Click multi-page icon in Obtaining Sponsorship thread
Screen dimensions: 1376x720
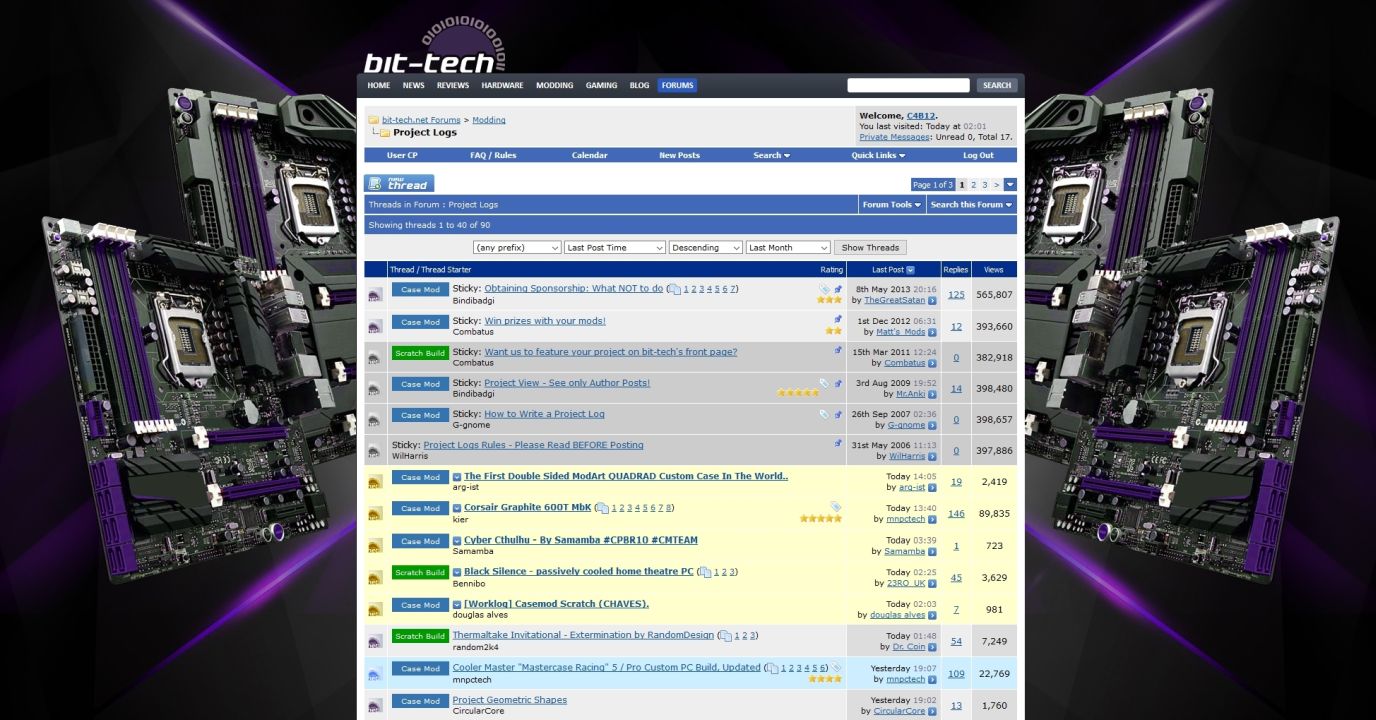(675, 289)
